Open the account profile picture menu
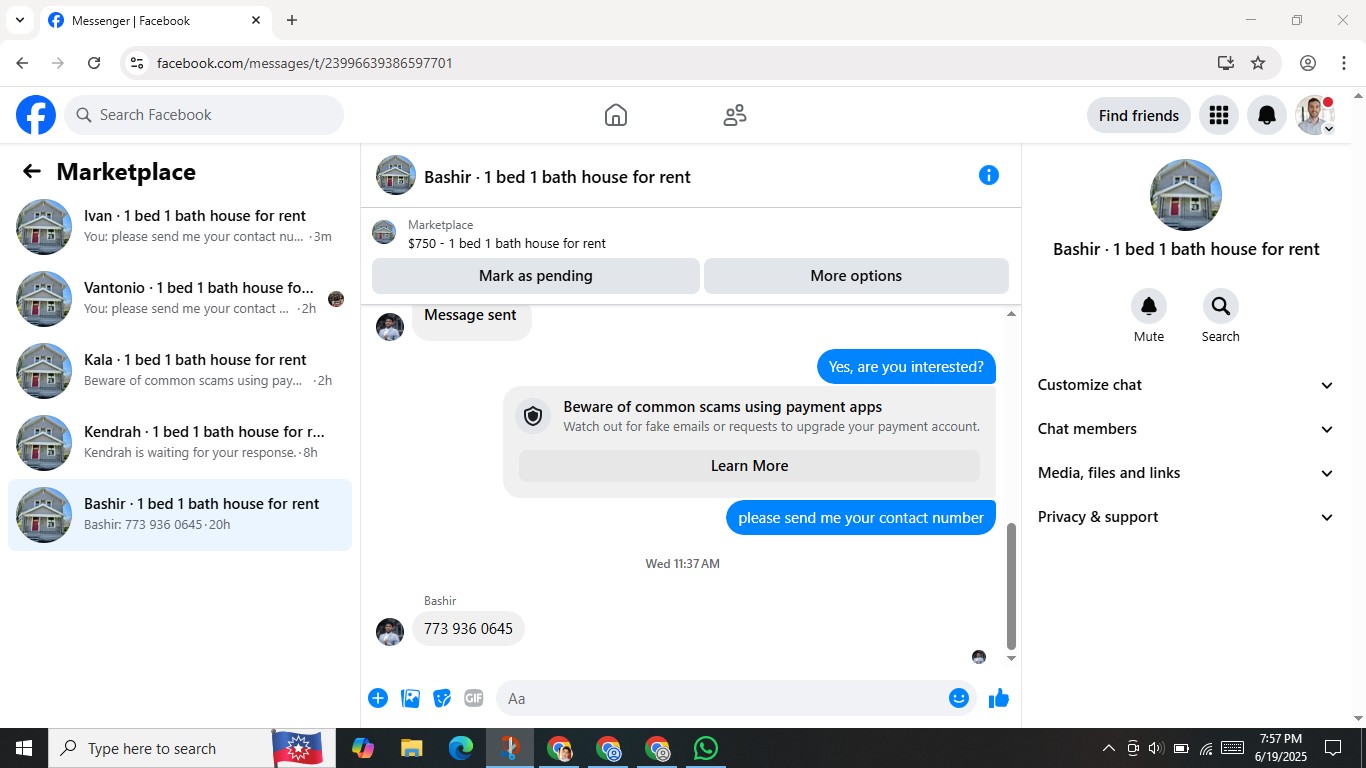This screenshot has width=1366, height=768. coord(1315,115)
